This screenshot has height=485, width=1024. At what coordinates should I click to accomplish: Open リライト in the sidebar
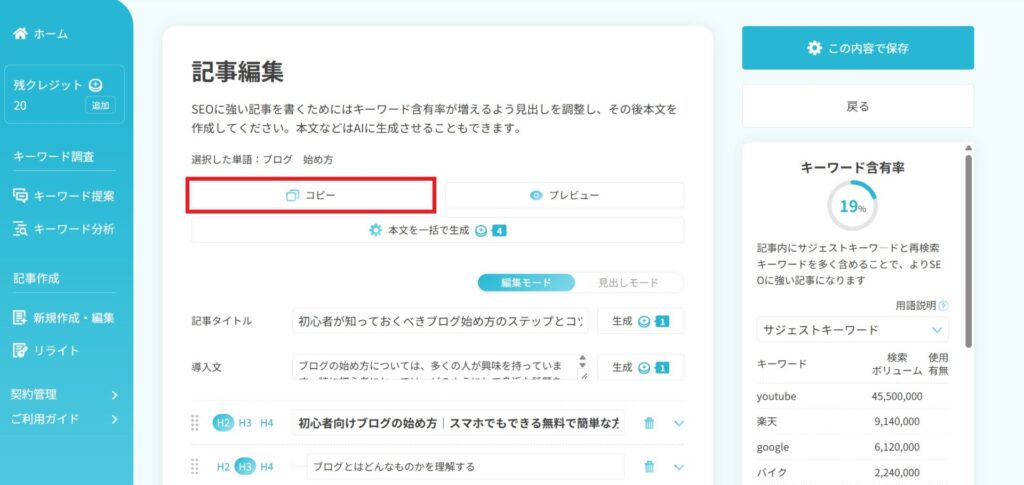coord(46,351)
